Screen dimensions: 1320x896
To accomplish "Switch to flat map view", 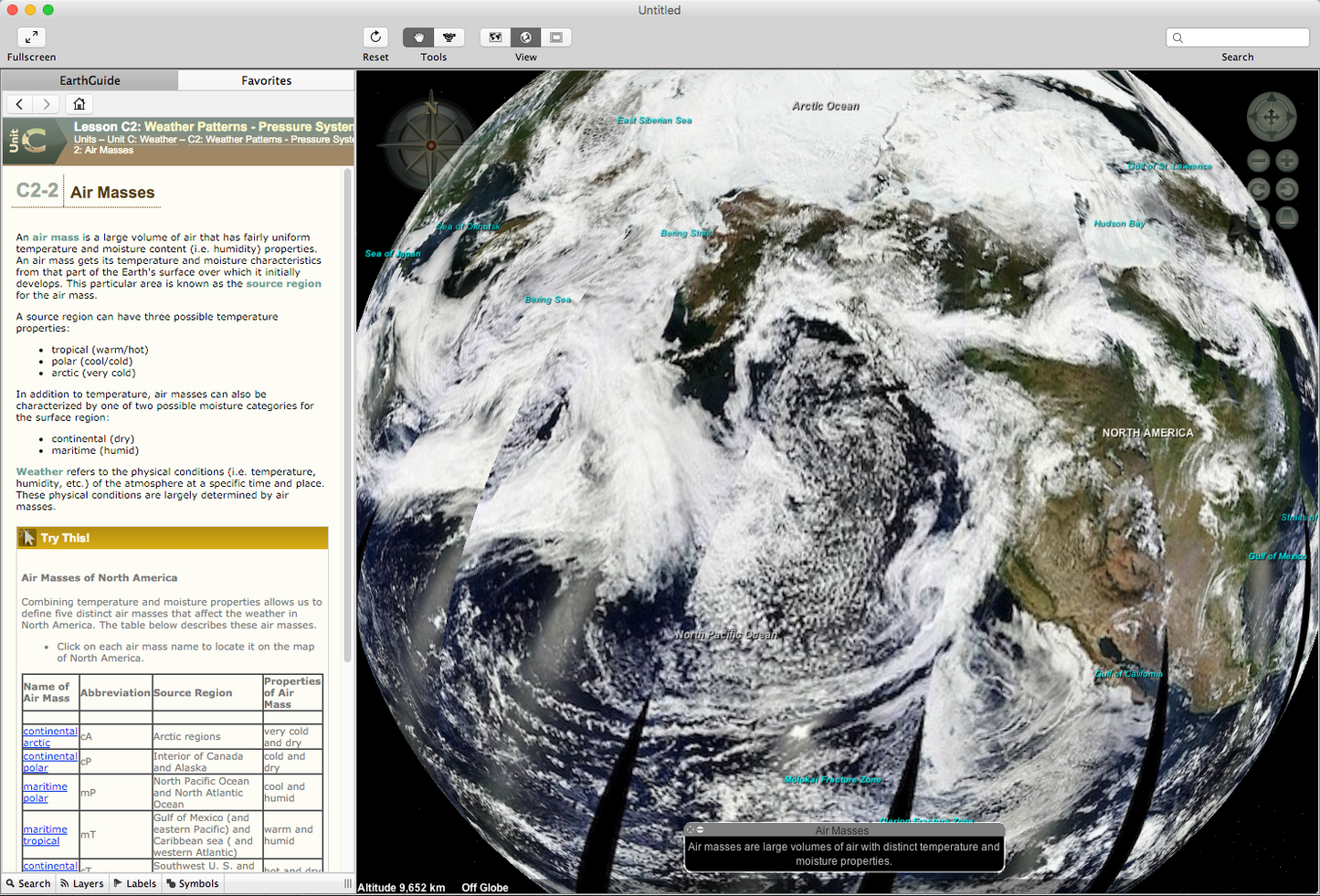I will click(x=495, y=37).
